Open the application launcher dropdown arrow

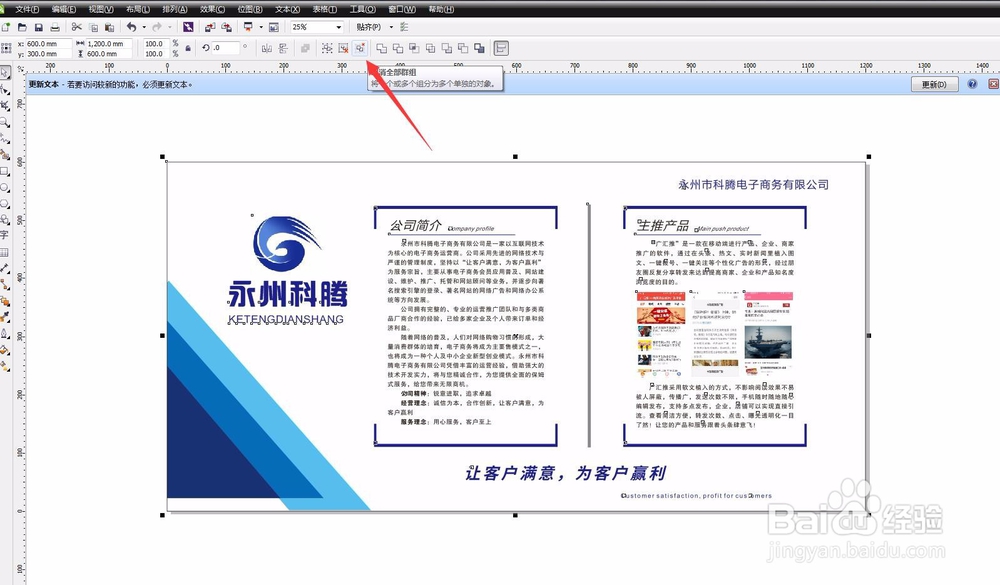261,27
